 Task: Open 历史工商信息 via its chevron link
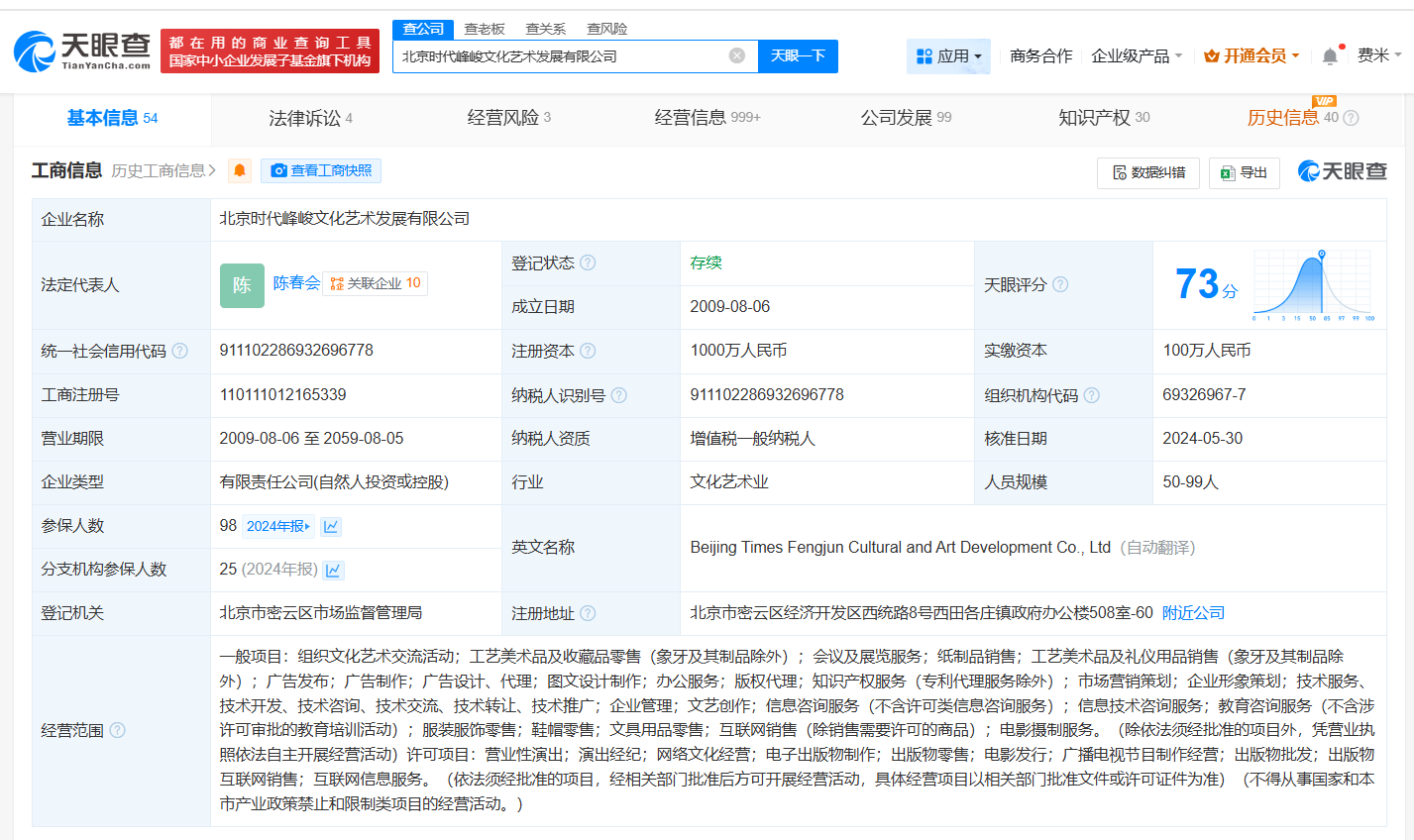tap(163, 170)
